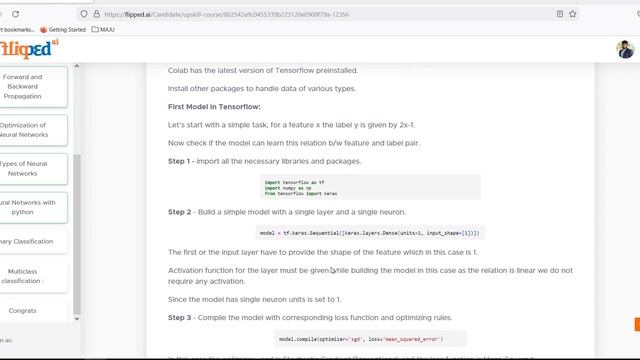640x360 pixels.
Task: Open Getting Started bookmark
Action: point(63,29)
